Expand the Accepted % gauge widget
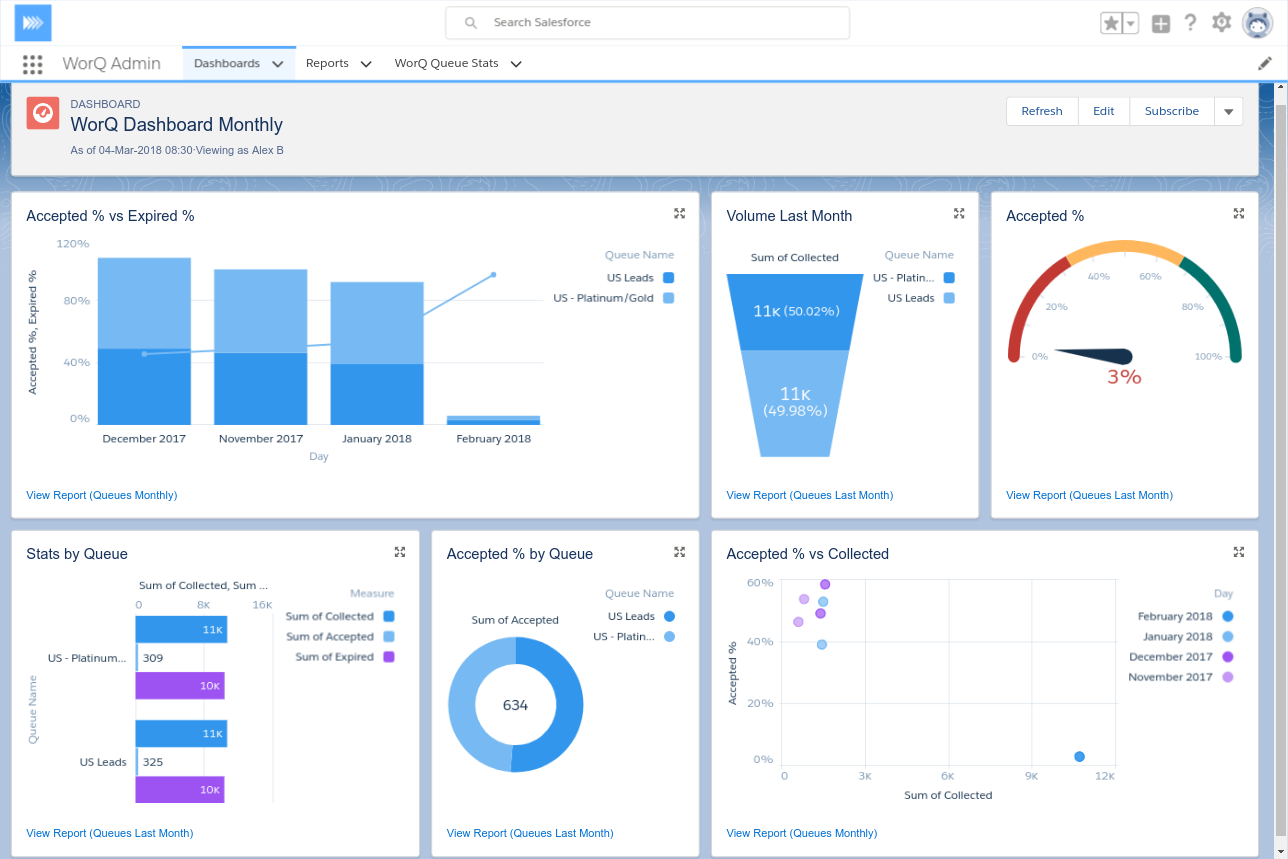This screenshot has width=1288, height=859. [x=1238, y=213]
